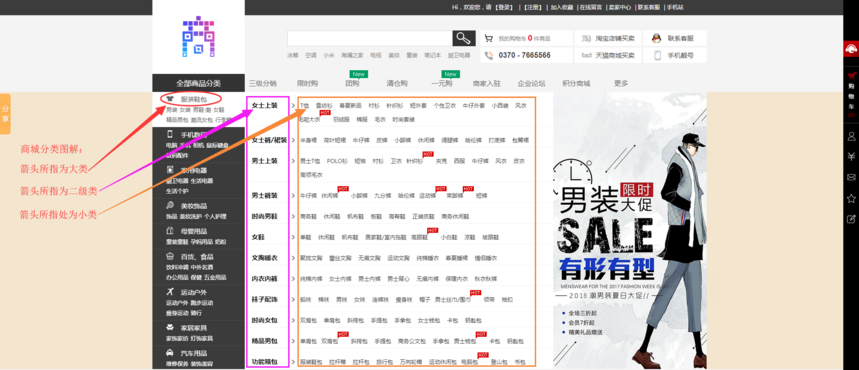Click the 企业论坛 nav item
Screen dimensions: 859x370
point(531,84)
